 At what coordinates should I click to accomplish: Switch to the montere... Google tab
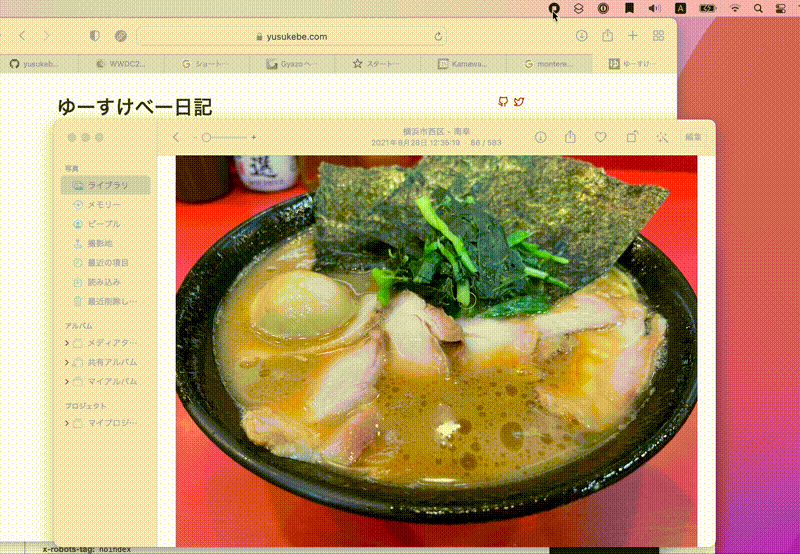click(x=549, y=64)
